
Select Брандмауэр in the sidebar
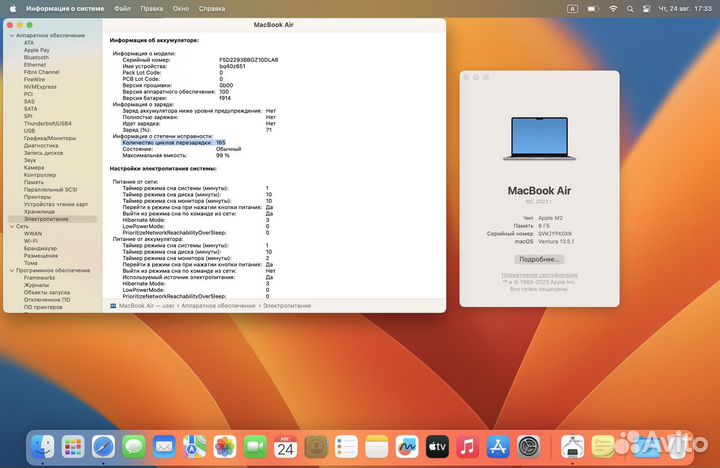point(40,248)
